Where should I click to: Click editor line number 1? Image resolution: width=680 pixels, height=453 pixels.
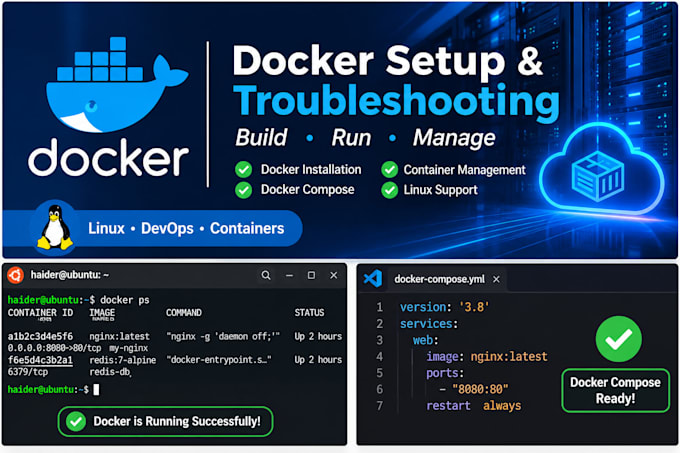coord(379,307)
